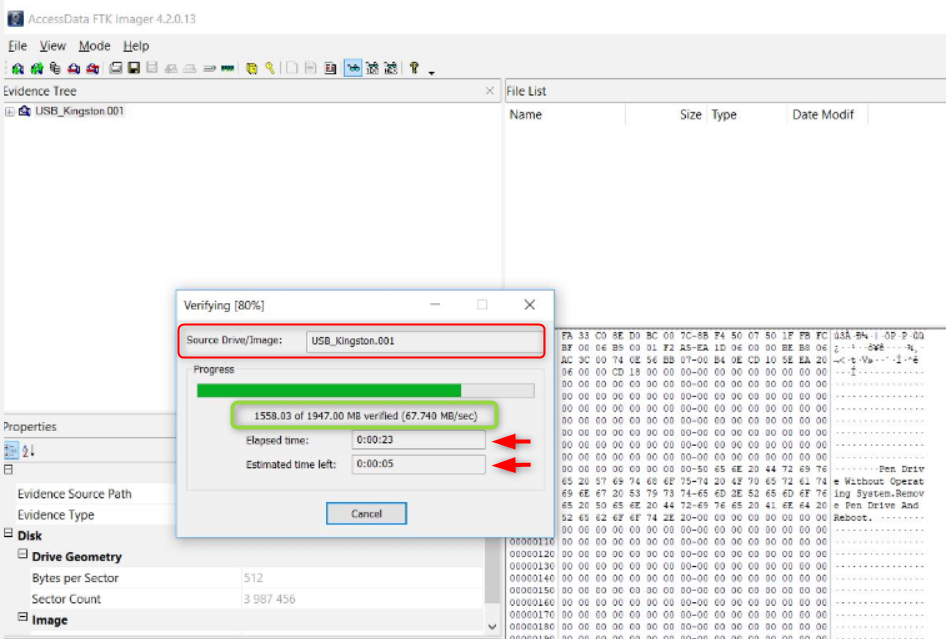Cancel the image verification
The image size is (946, 639).
tap(366, 513)
